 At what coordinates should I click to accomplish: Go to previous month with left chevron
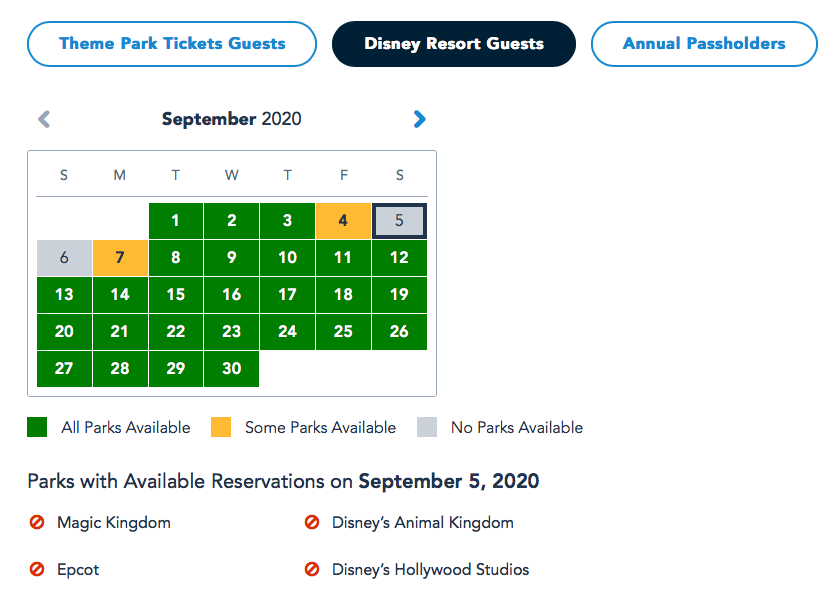point(44,119)
